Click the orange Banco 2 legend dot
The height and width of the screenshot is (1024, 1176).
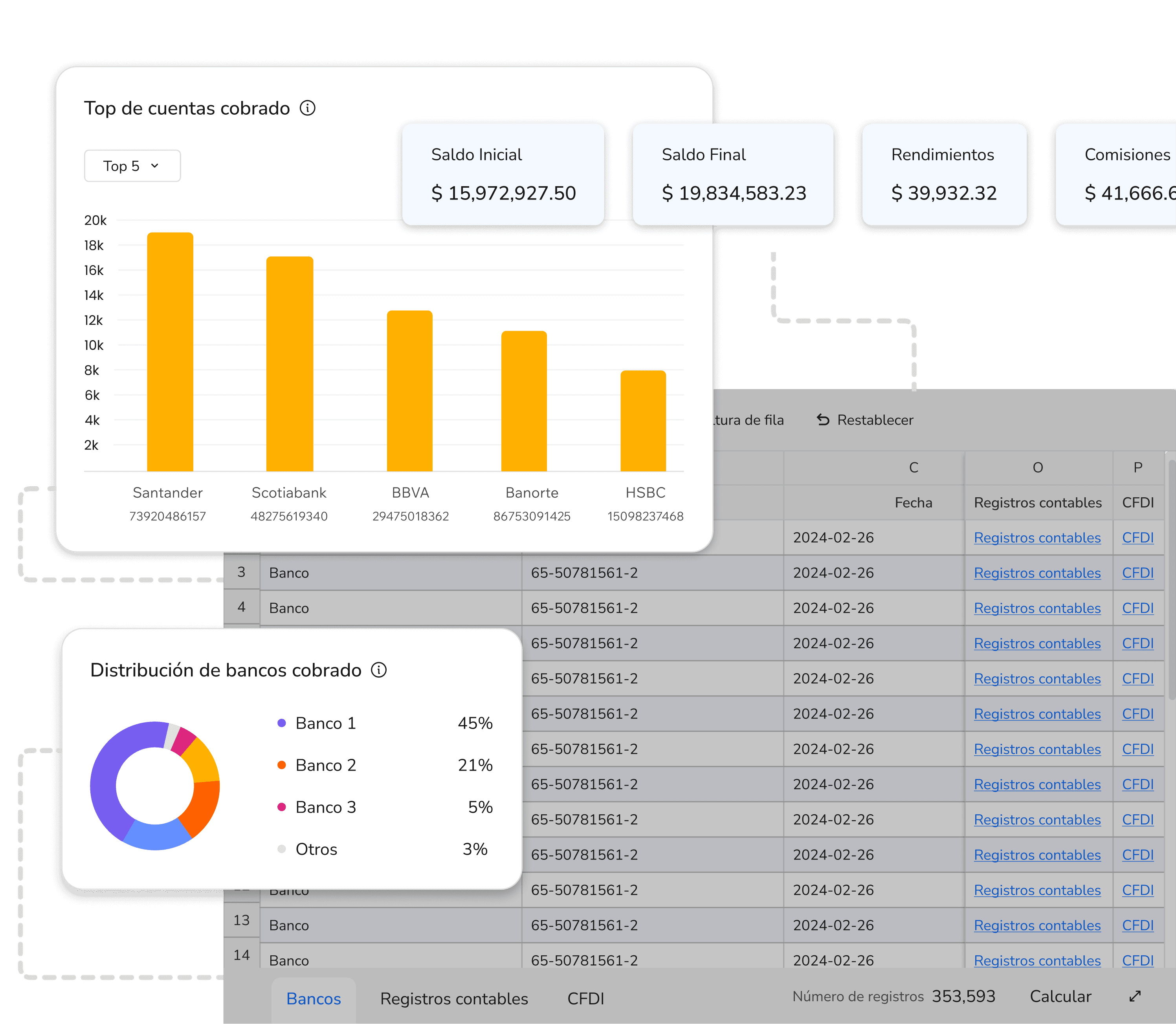point(281,765)
